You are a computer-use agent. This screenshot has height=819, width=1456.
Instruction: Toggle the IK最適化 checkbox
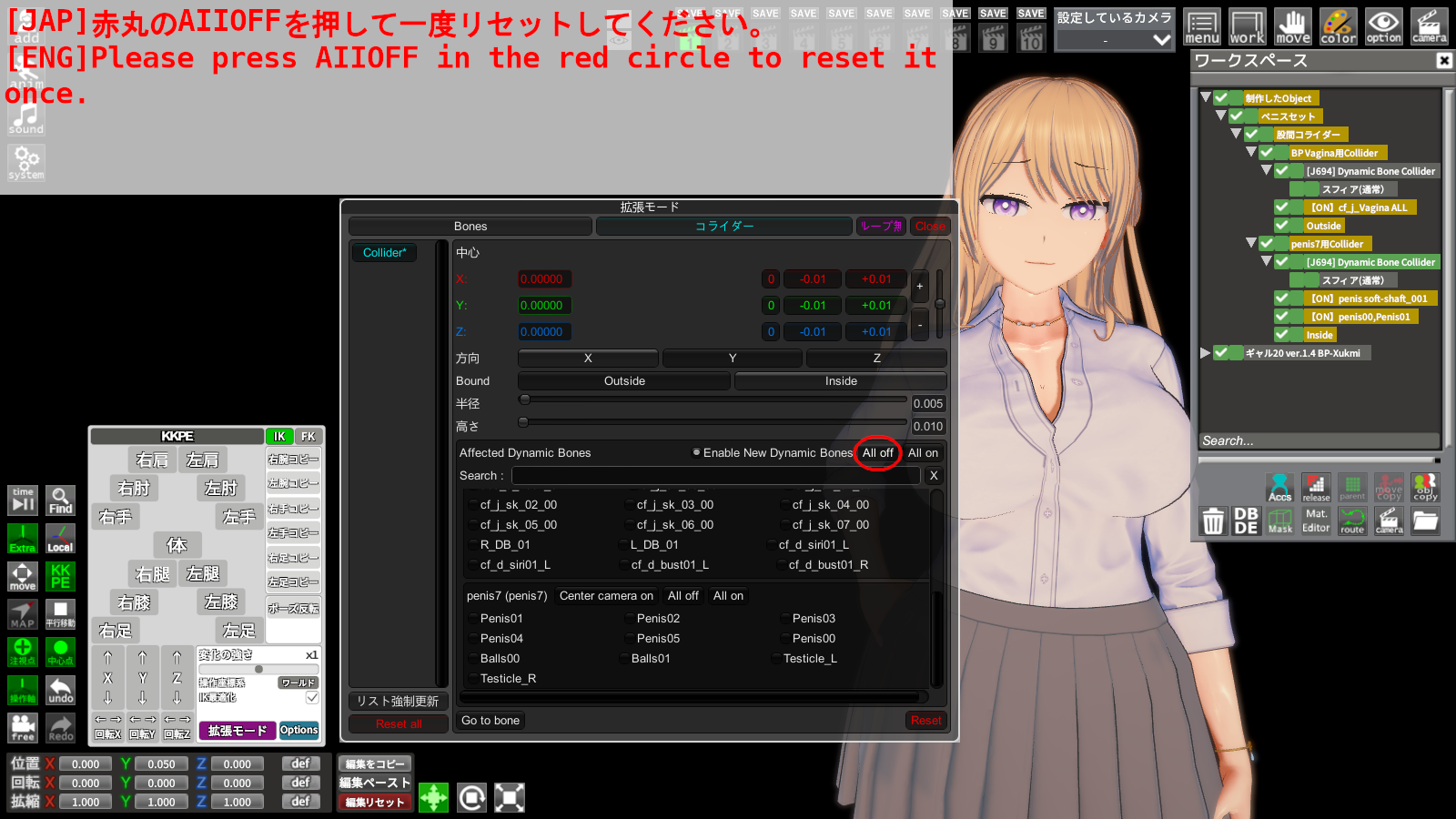312,697
